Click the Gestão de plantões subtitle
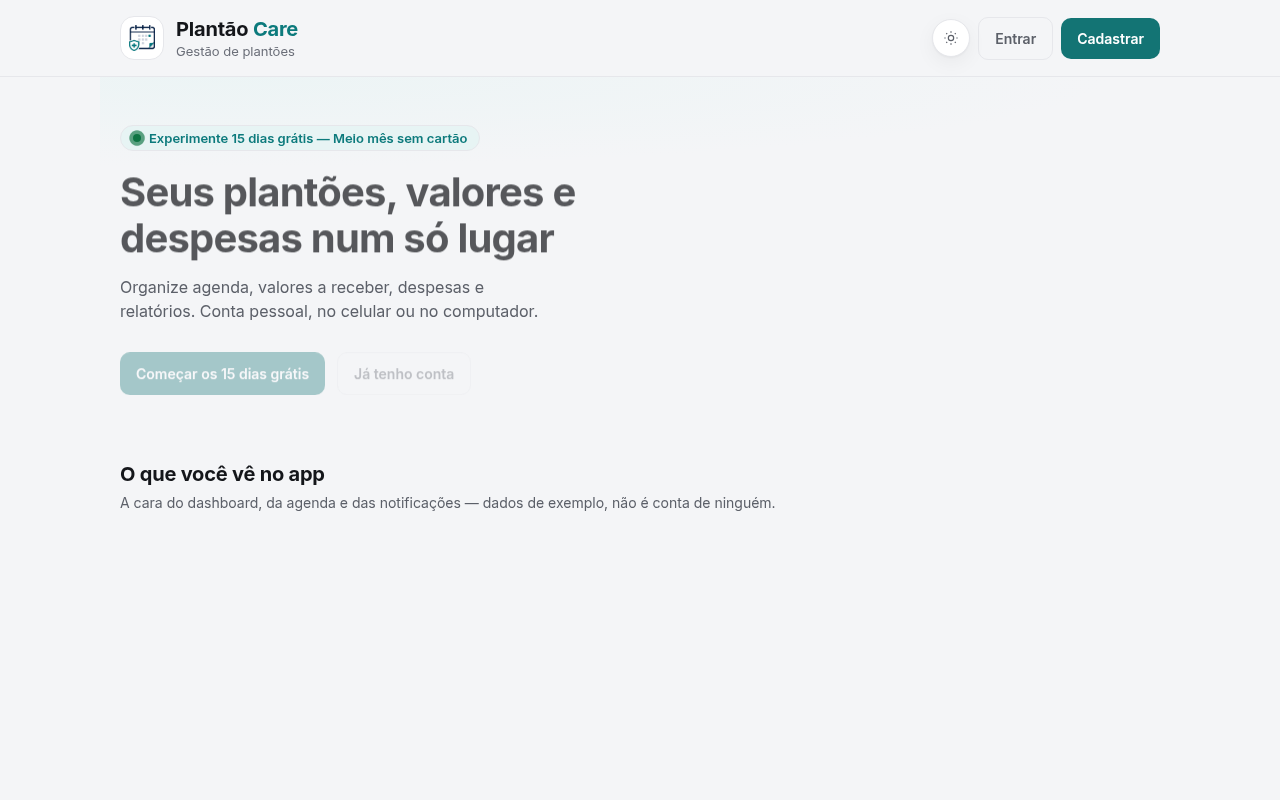Screen dimensions: 1280x800 coord(235,51)
